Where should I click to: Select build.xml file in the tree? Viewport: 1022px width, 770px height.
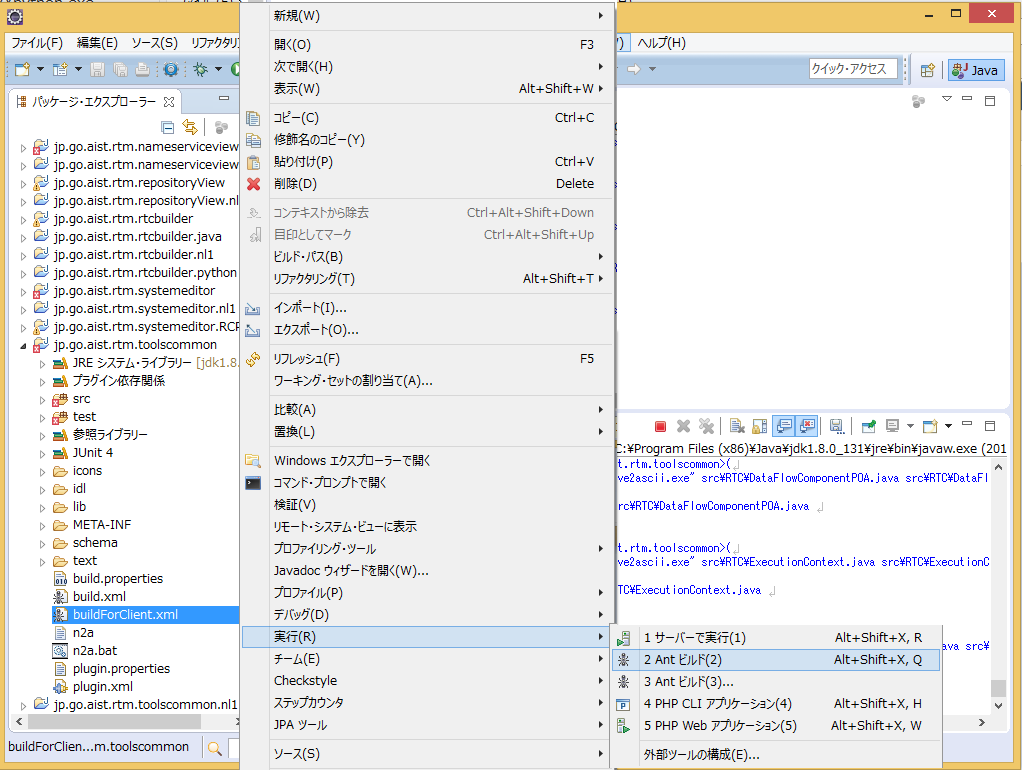(99, 597)
